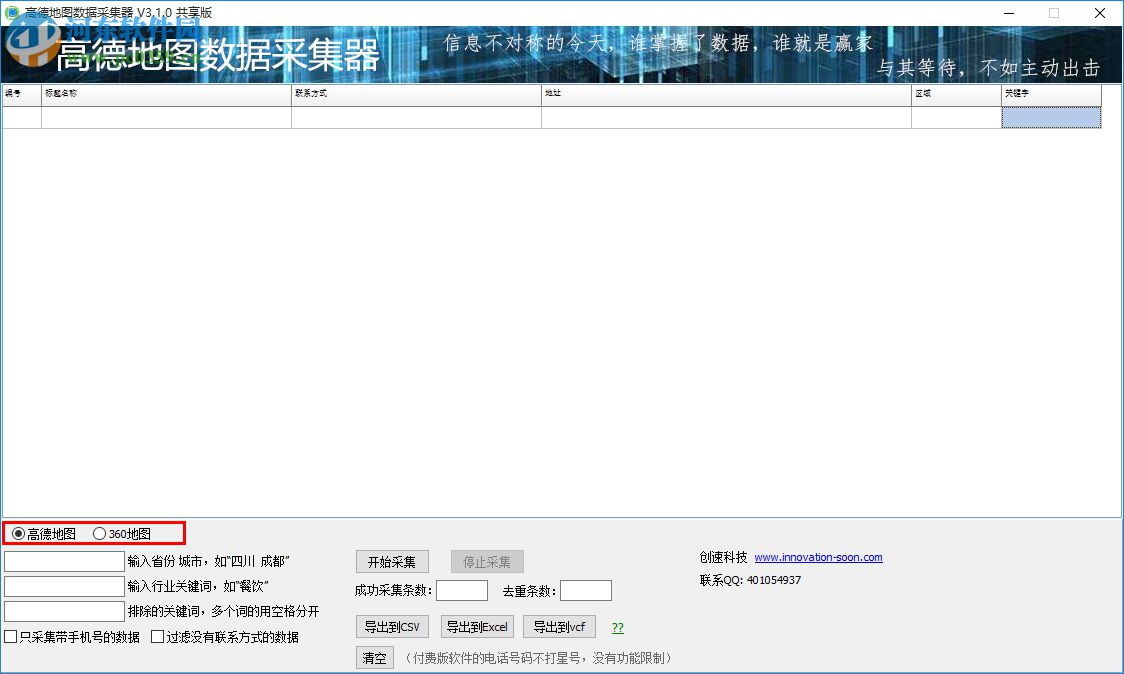1124x674 pixels.
Task: Click the province city input field
Action: click(x=63, y=560)
